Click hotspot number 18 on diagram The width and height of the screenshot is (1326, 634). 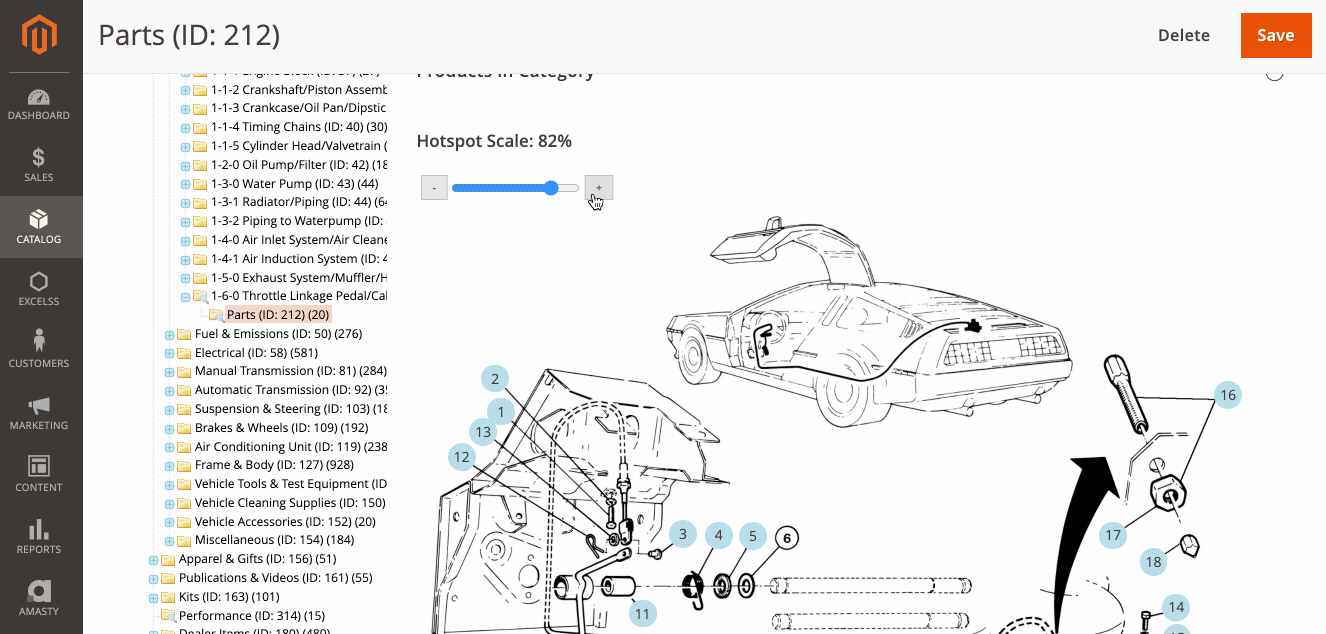coord(1154,562)
